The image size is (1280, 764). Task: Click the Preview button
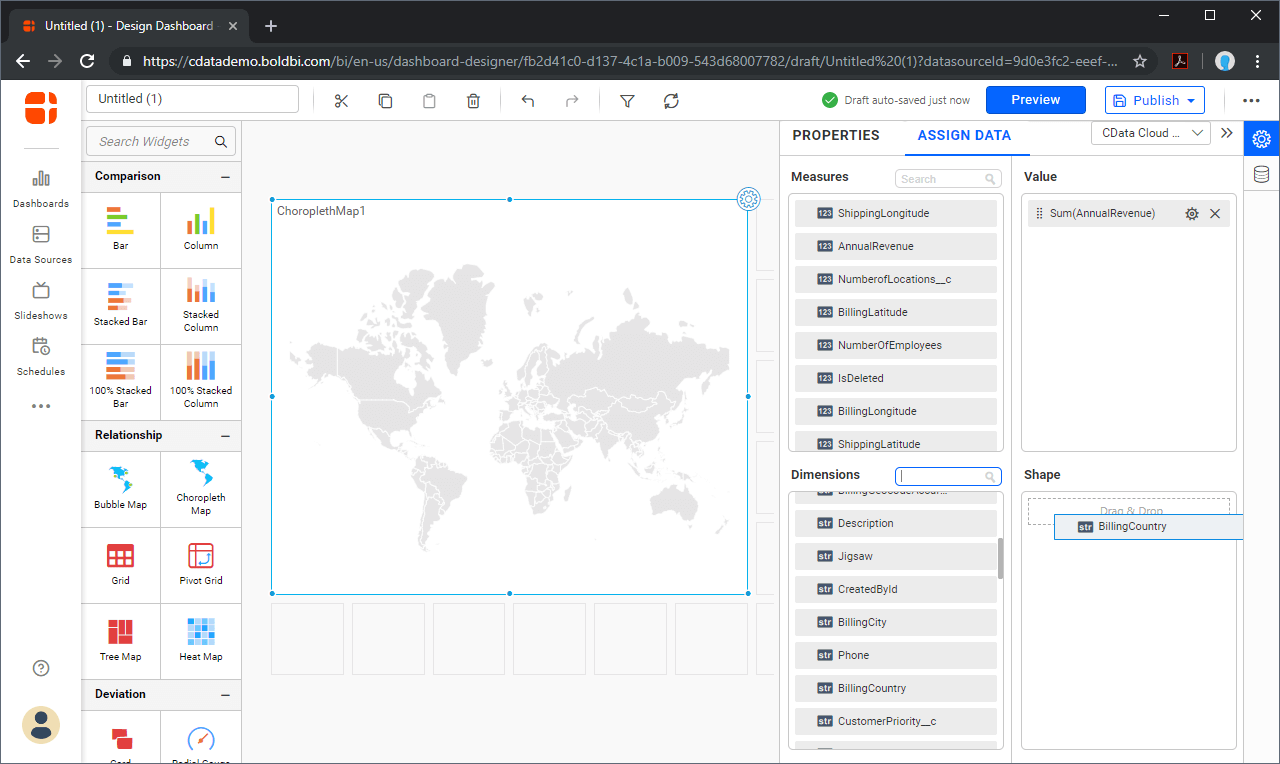(1035, 100)
